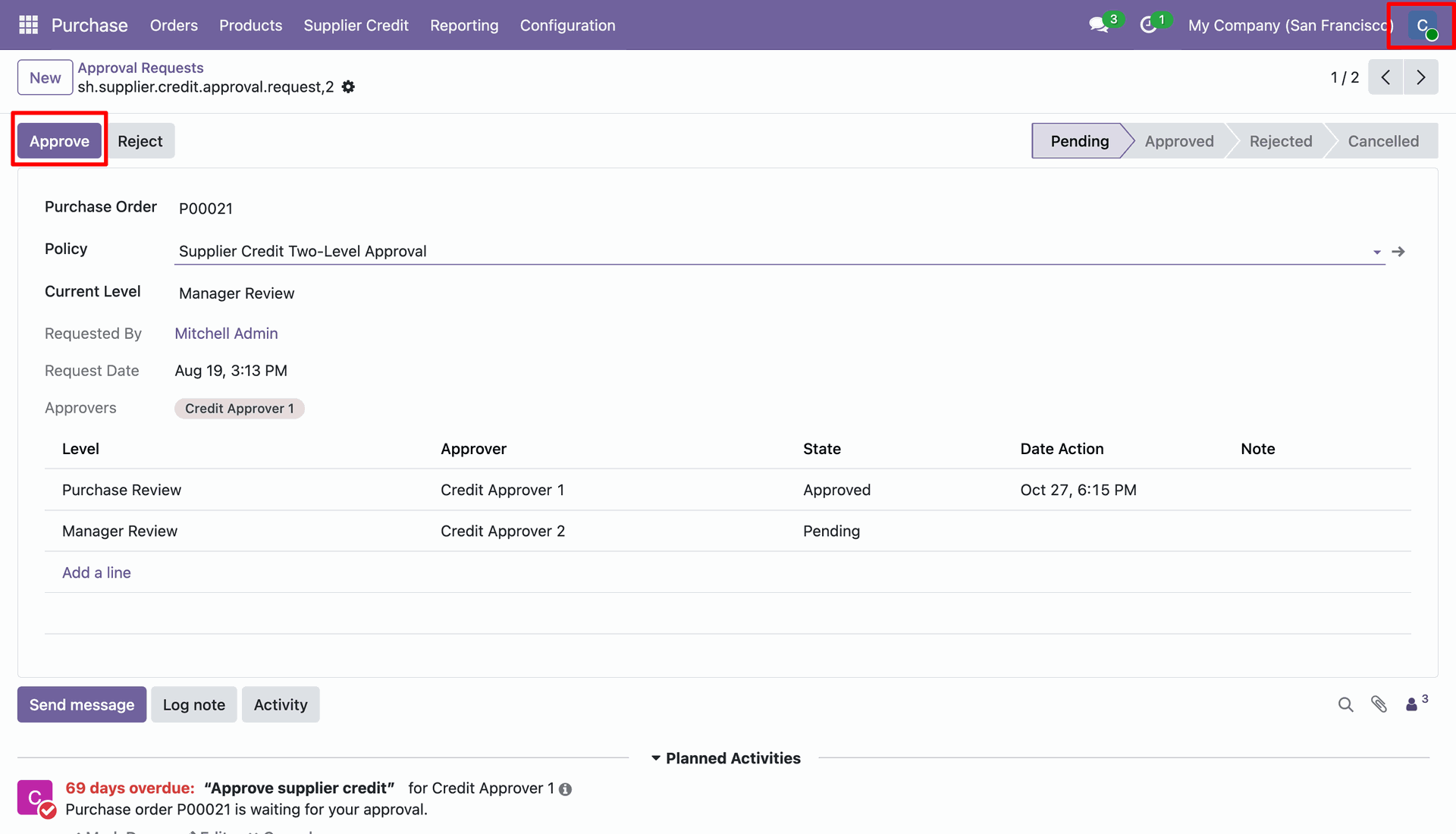Click the Purchase app title
Viewport: 1456px width, 834px height.
(89, 25)
